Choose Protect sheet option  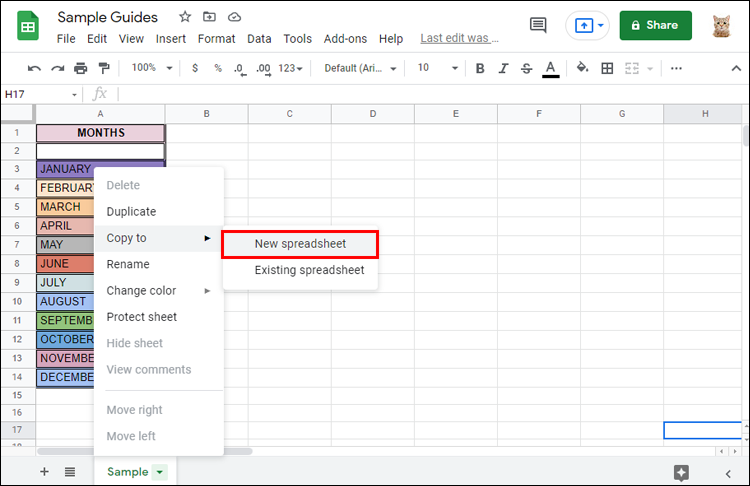[159, 317]
